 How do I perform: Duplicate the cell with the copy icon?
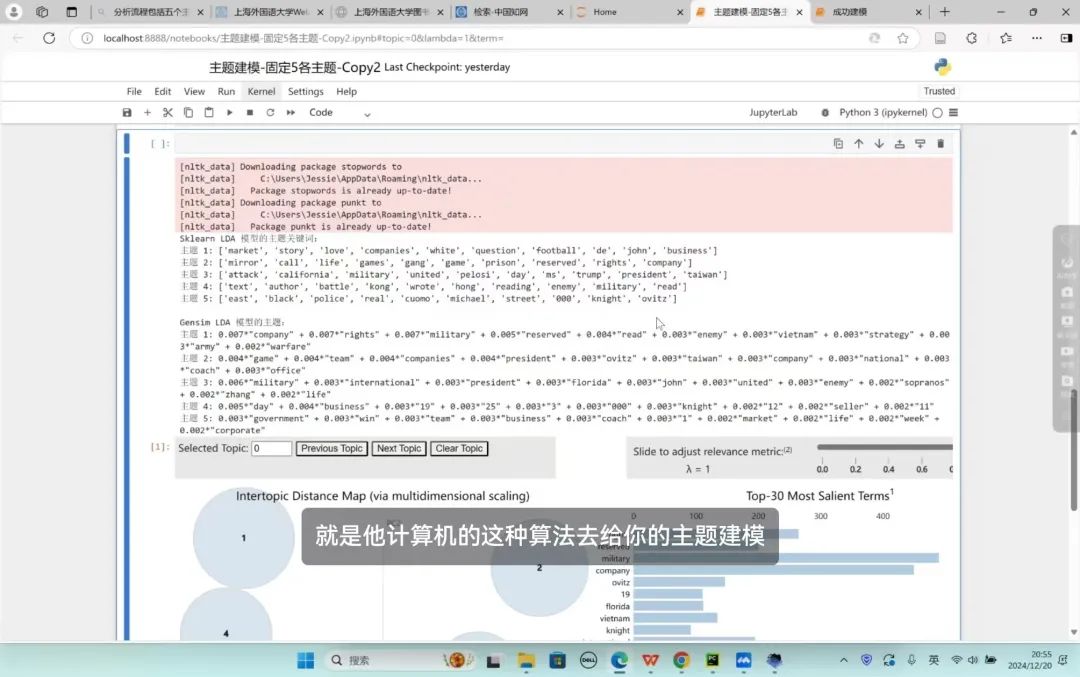pyautogui.click(x=838, y=144)
